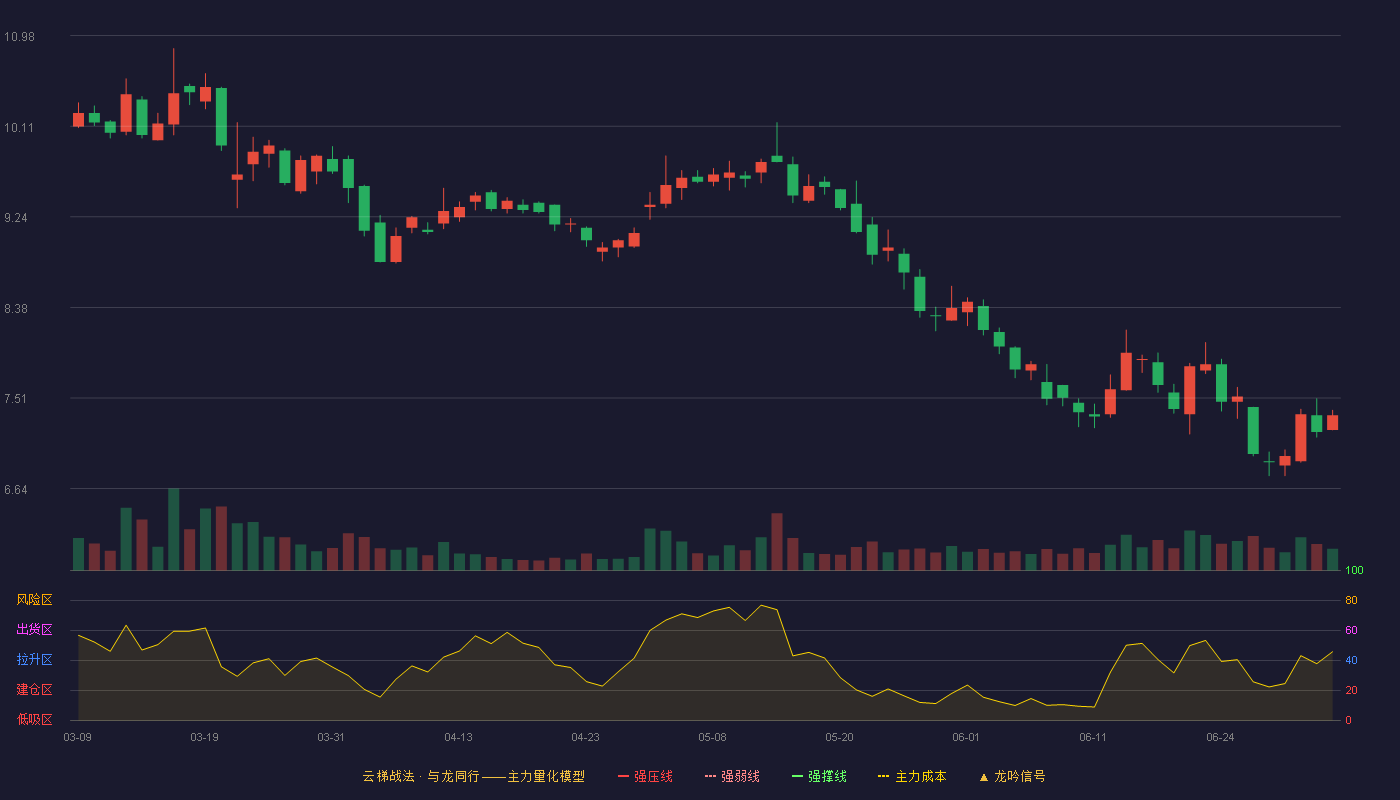Click the blue 40 indicator scale value
1400x800 pixels.
tap(1351, 660)
